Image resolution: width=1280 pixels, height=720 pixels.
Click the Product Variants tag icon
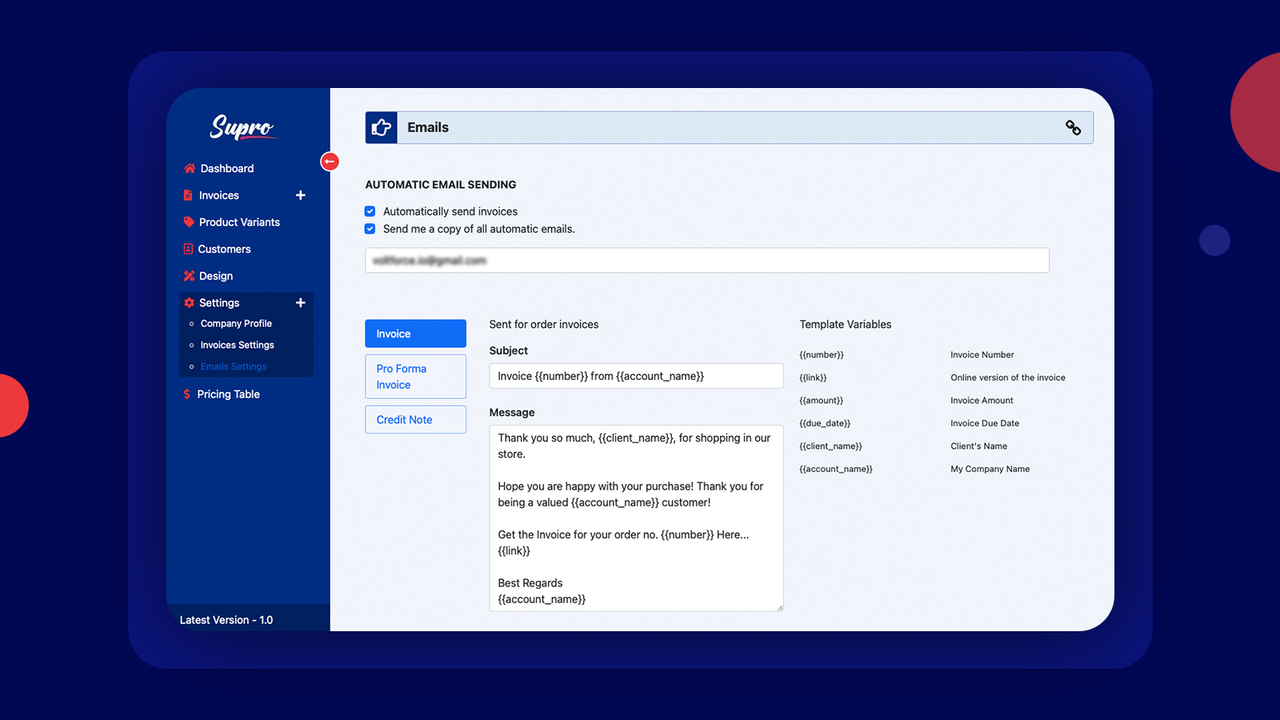(x=188, y=222)
